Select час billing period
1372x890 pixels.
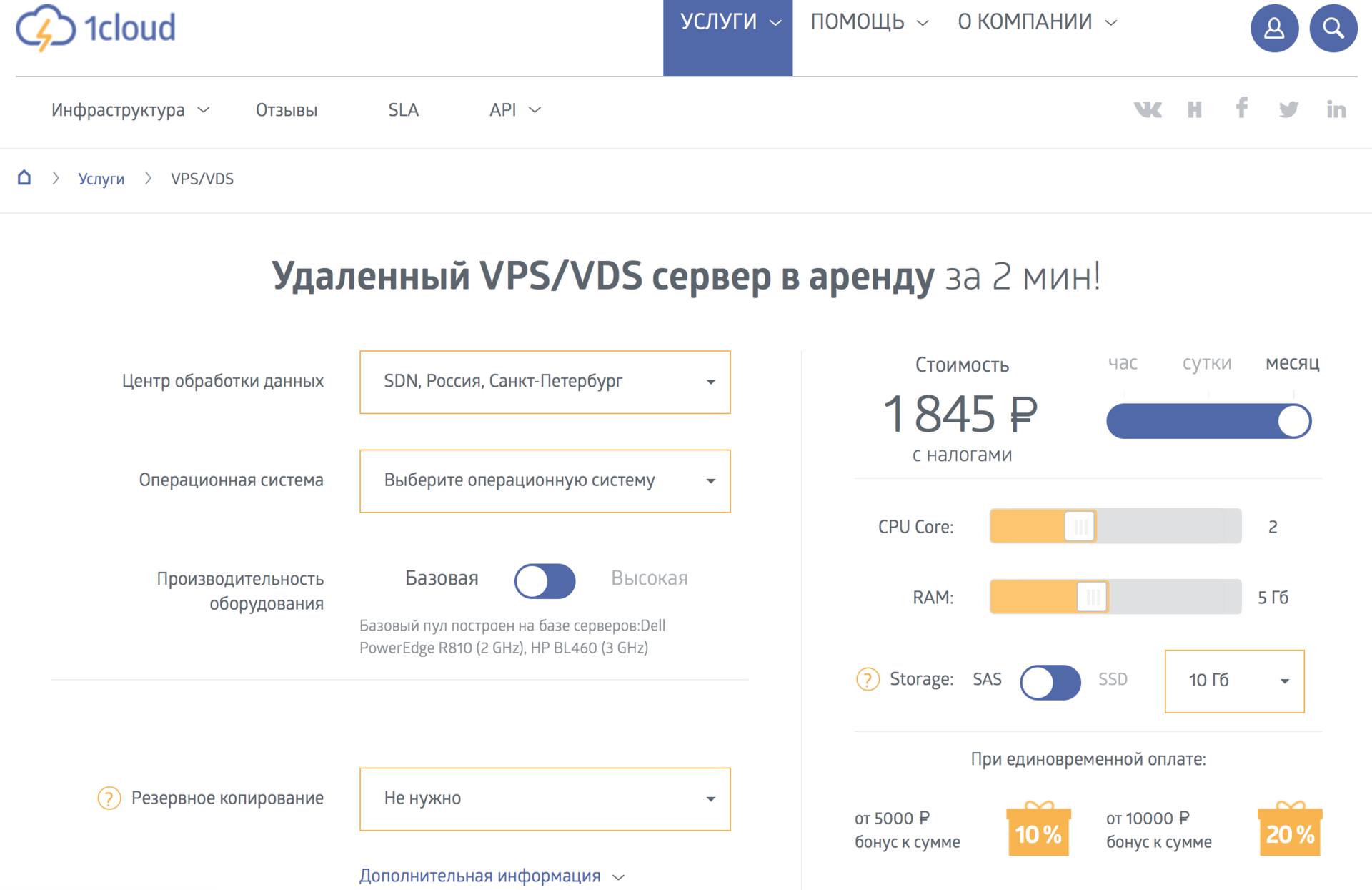pos(1123,363)
